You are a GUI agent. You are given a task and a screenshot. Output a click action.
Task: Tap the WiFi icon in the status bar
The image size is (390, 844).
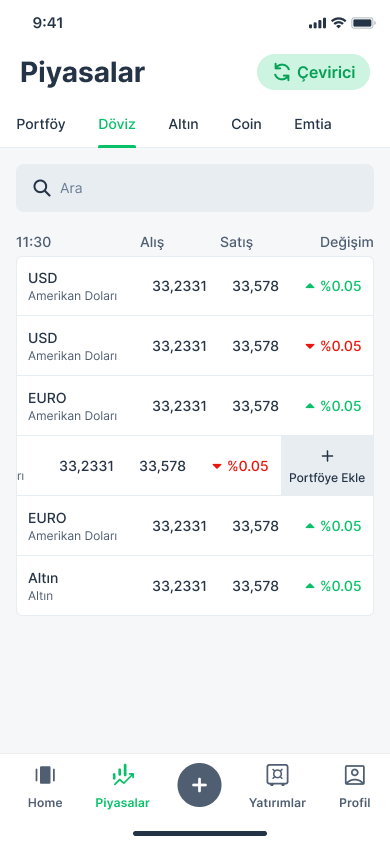(338, 23)
